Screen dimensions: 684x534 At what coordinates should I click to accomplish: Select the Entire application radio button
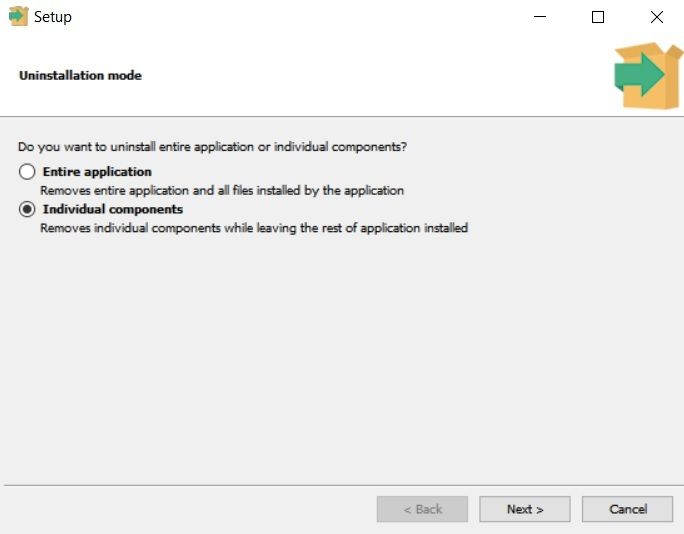tap(27, 172)
